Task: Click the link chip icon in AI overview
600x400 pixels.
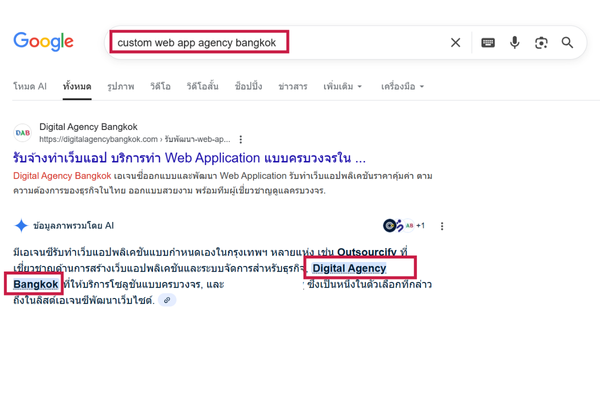Action: 168,300
